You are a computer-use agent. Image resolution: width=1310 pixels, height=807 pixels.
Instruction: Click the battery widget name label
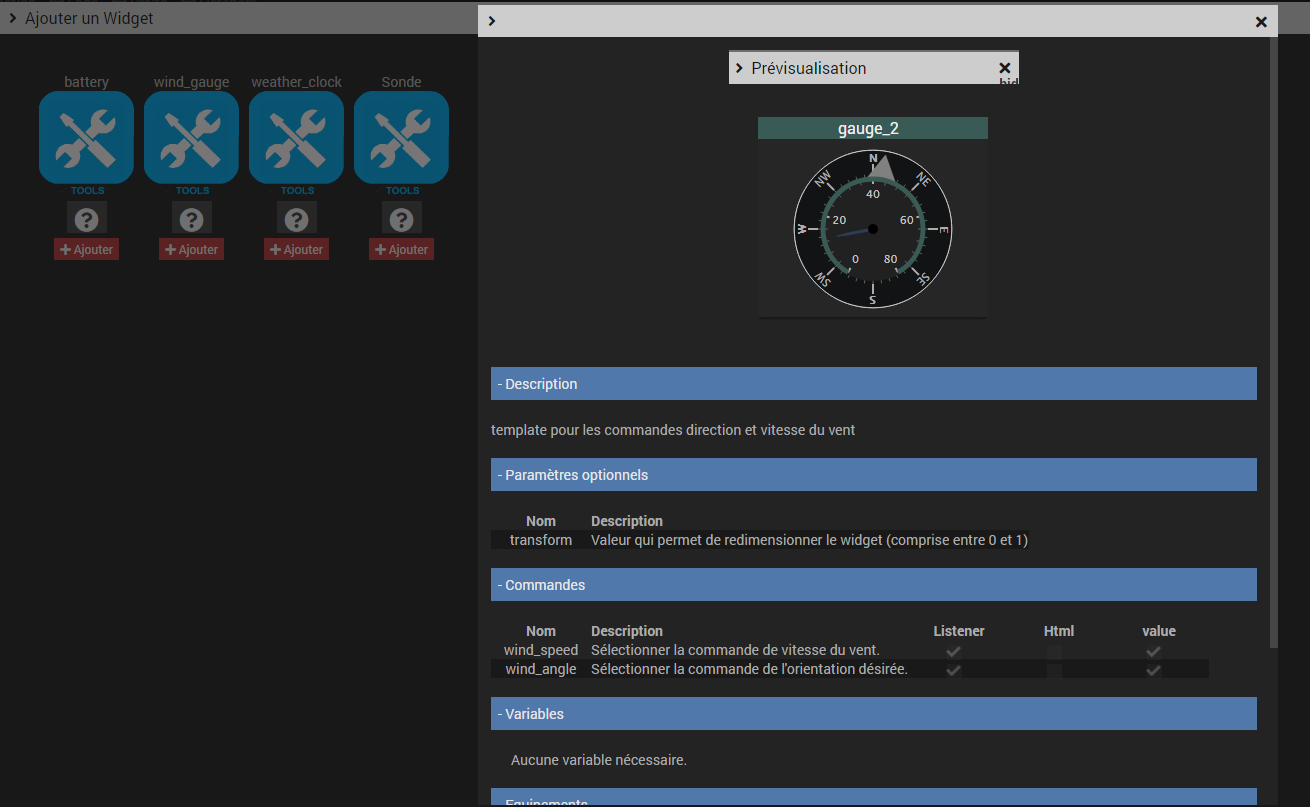(86, 82)
